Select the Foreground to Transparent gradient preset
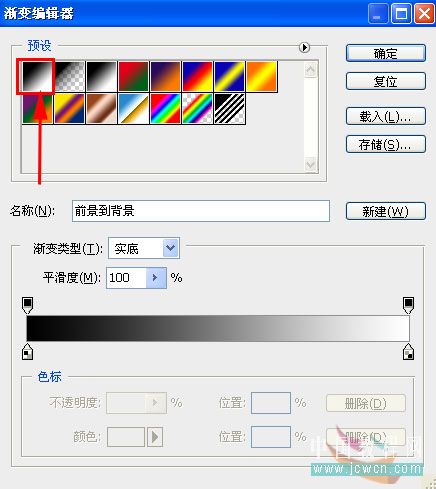 coord(69,76)
